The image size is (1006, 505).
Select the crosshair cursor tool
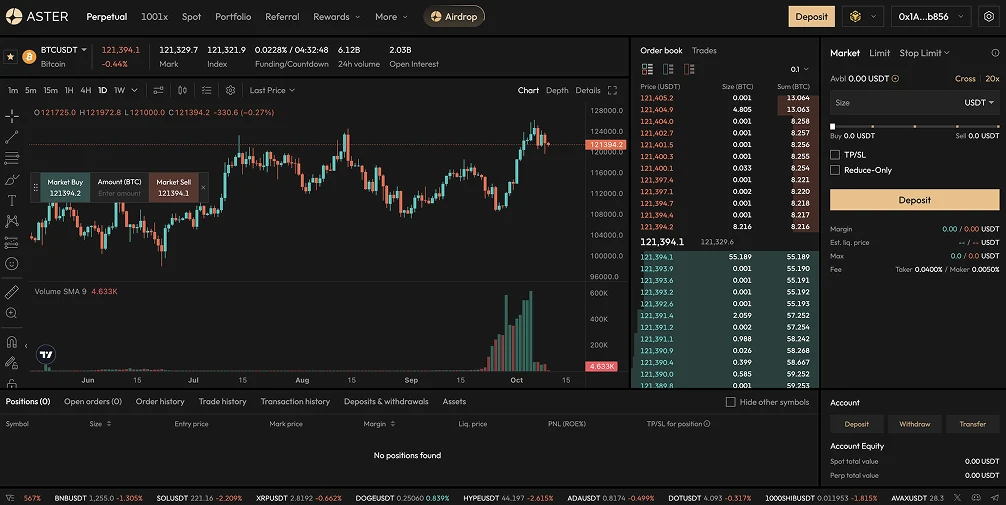(x=12, y=116)
